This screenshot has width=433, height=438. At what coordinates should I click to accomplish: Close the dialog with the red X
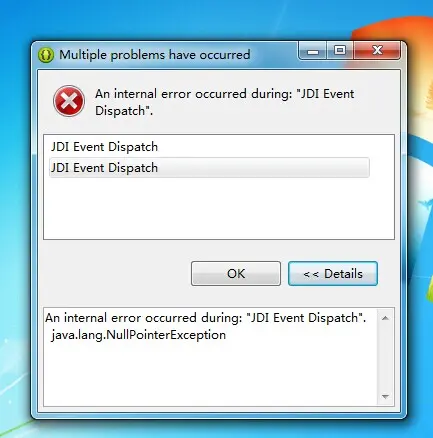click(377, 51)
